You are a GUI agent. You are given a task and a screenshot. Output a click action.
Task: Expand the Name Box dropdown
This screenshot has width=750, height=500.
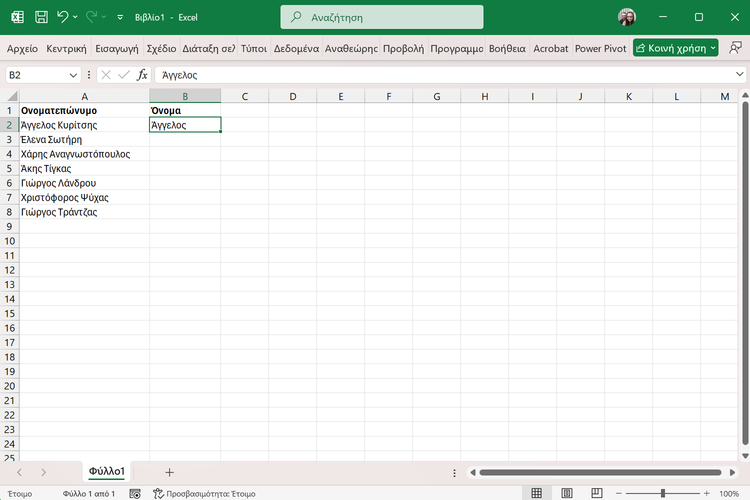(74, 75)
